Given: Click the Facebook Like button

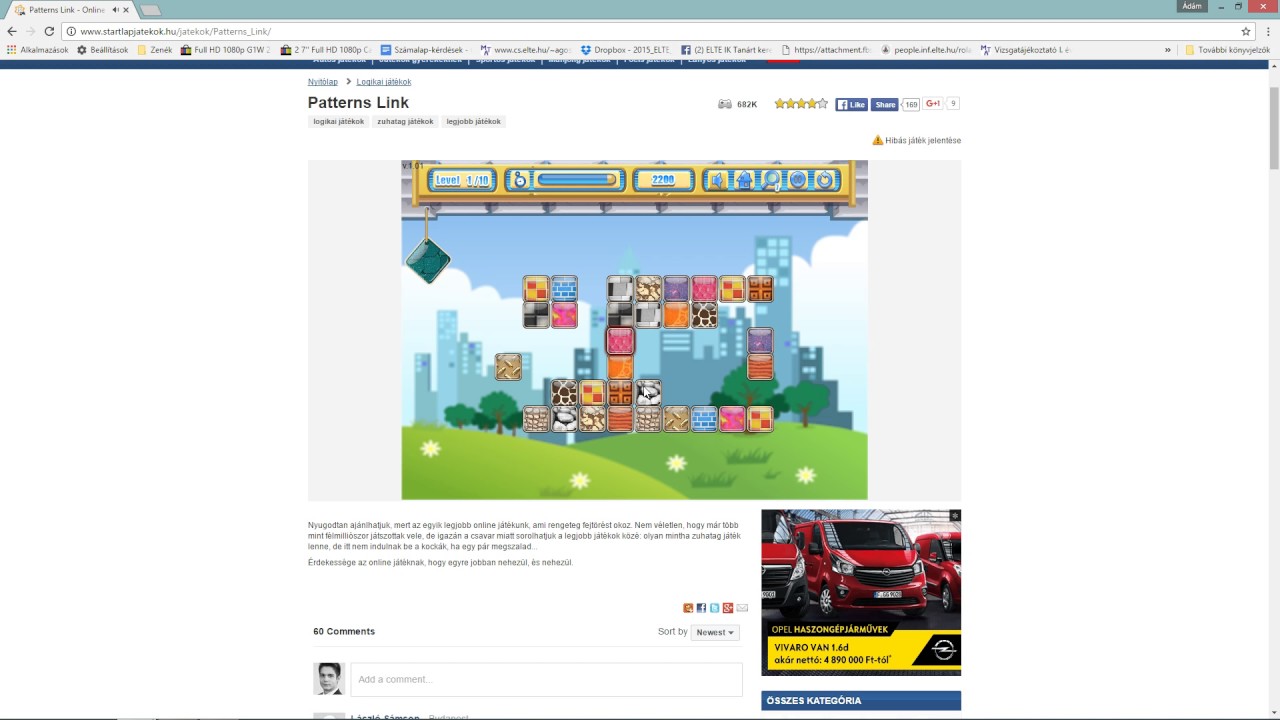Looking at the screenshot, I should point(852,104).
